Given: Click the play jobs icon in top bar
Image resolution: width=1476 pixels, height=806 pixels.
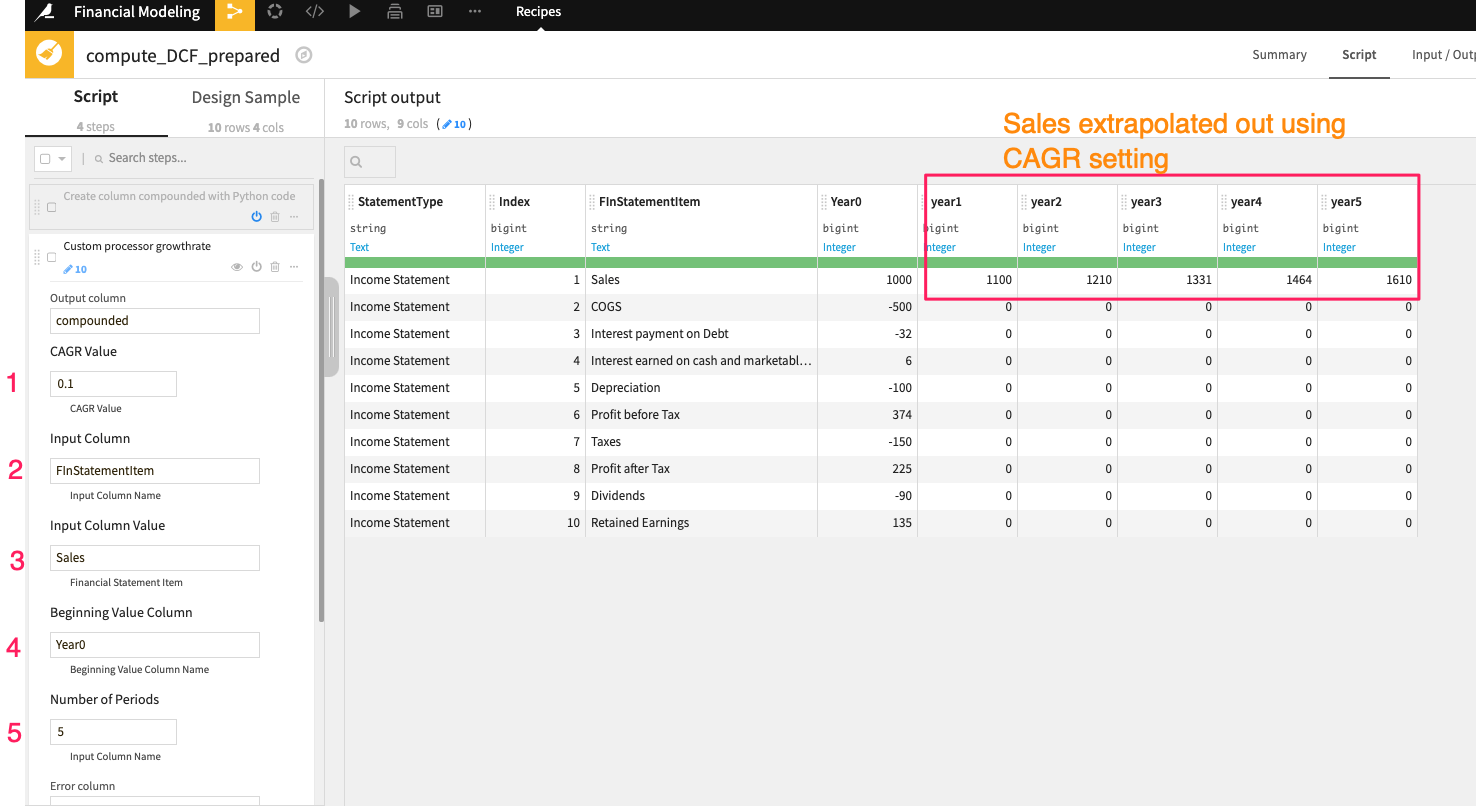Looking at the screenshot, I should (355, 12).
